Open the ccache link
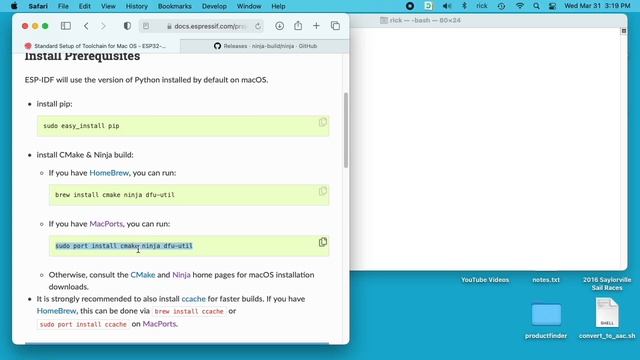This screenshot has width=640, height=360. [x=193, y=299]
